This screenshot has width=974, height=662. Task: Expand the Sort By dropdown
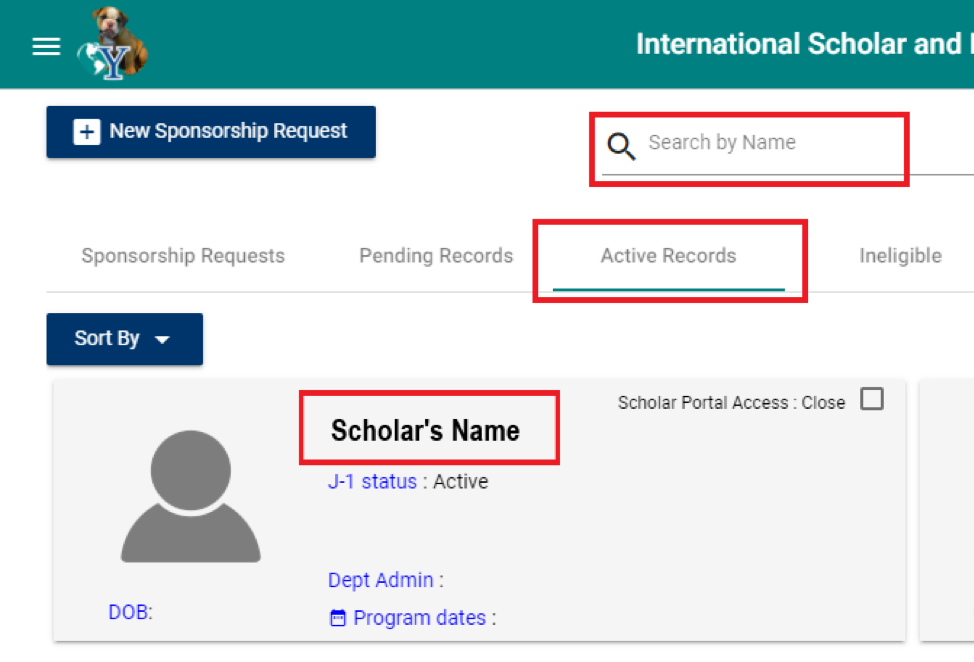tap(124, 339)
